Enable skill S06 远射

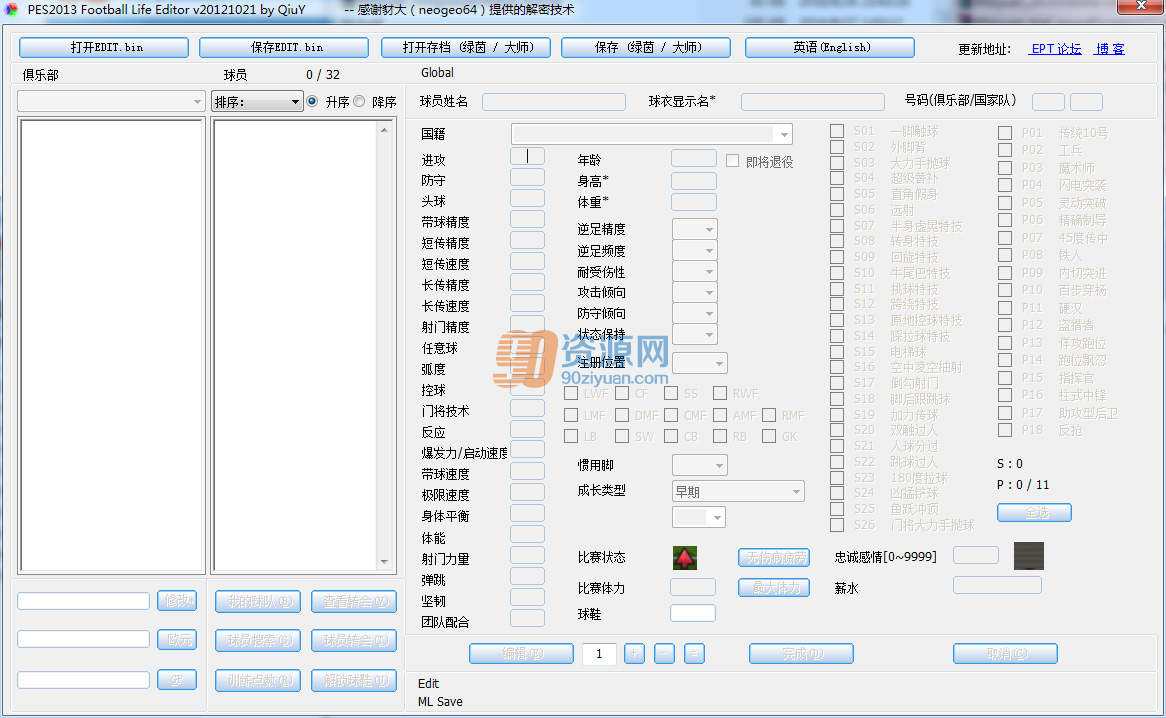[x=837, y=210]
